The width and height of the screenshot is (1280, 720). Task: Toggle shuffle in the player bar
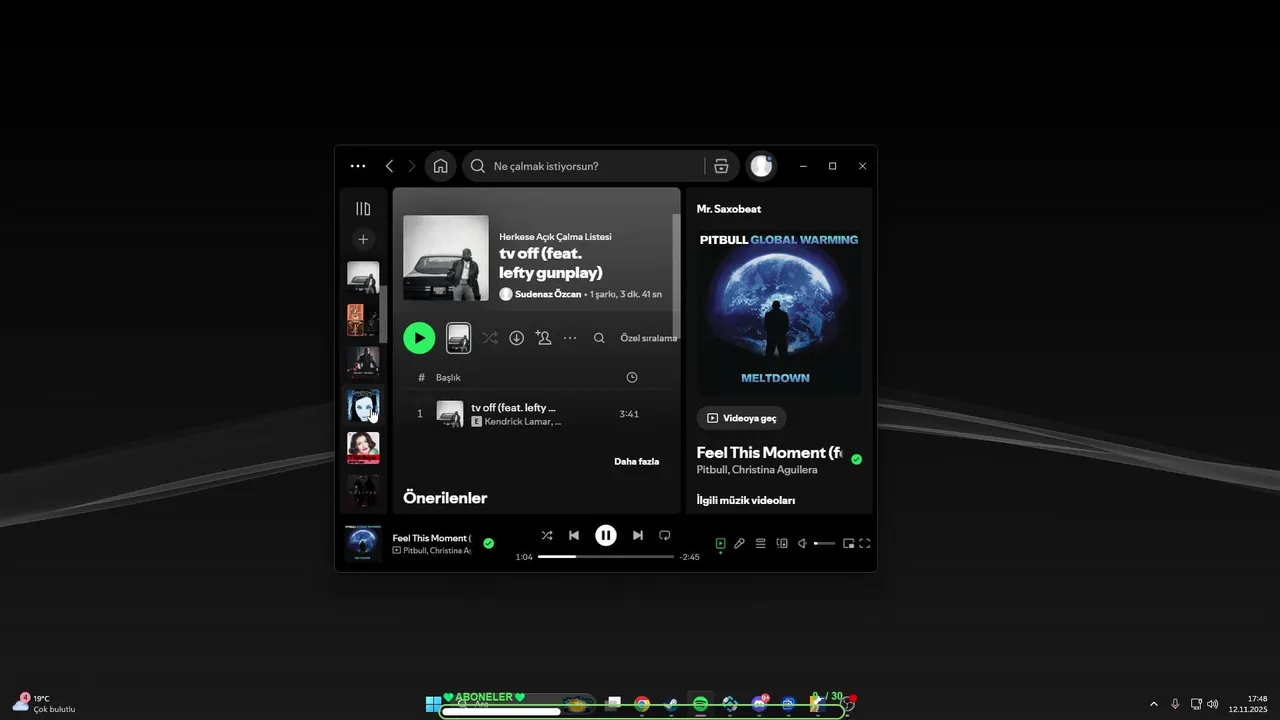coord(546,535)
